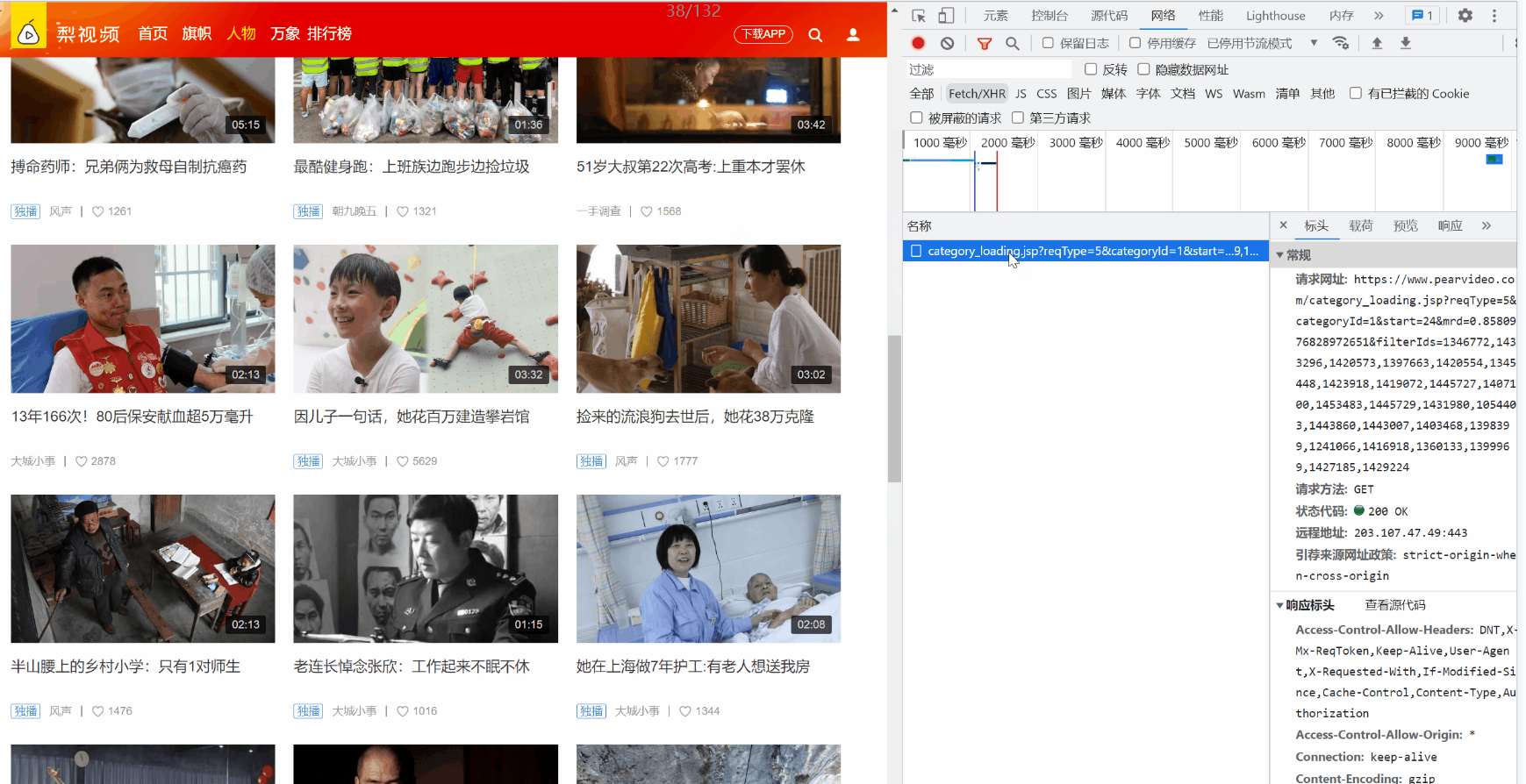Open the 载荷 tab
The image size is (1526, 784).
click(1361, 225)
